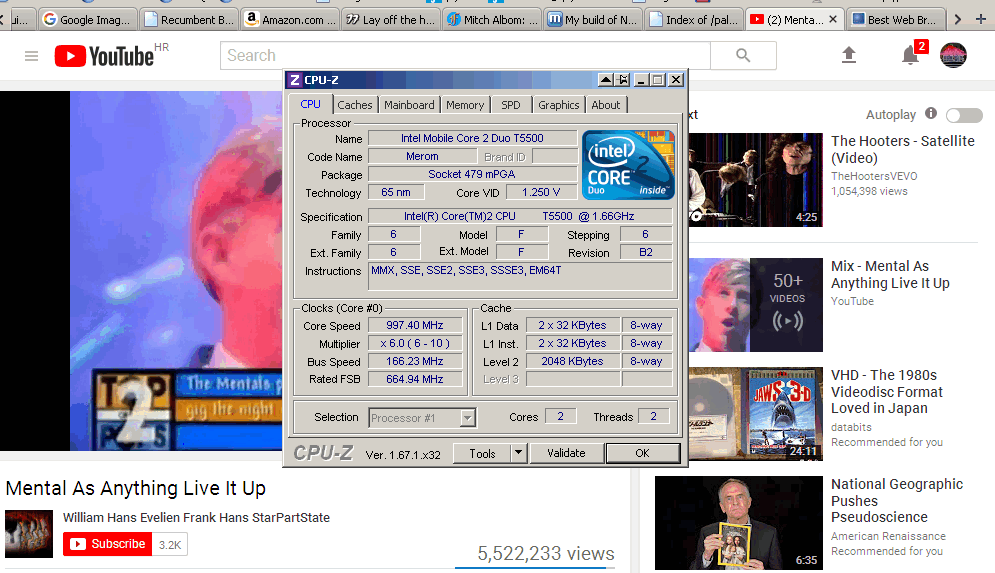Expand the Processor #1 selection dropdown
Image resolution: width=995 pixels, height=573 pixels.
[468, 418]
